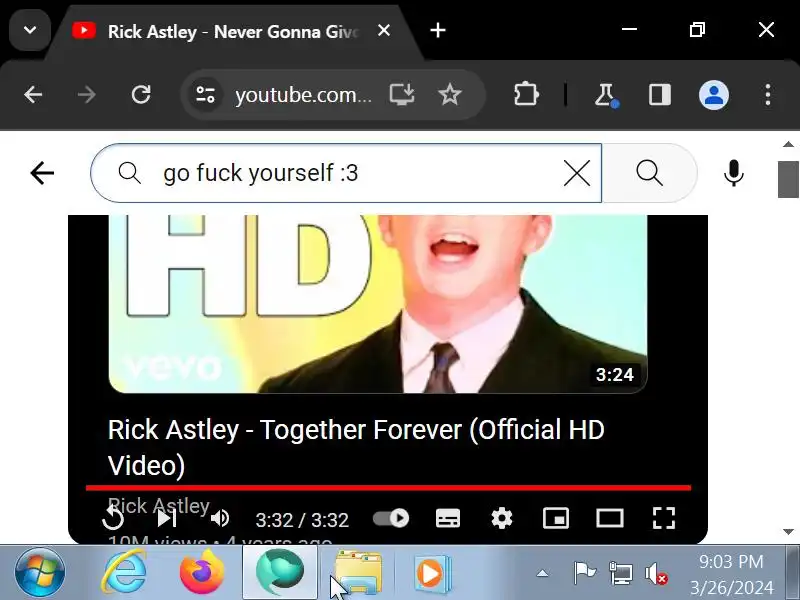The height and width of the screenshot is (600, 800).
Task: Skip to the next video
Action: [166, 519]
